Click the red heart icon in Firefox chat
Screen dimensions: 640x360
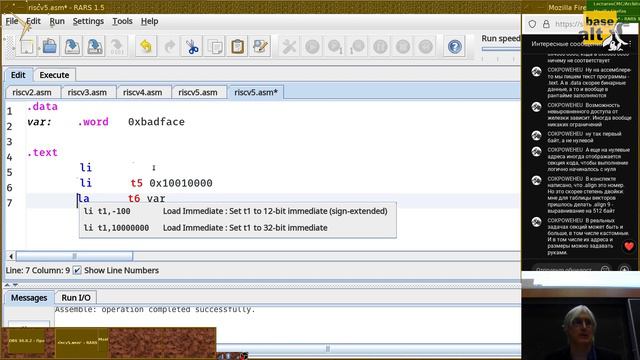(x=629, y=246)
